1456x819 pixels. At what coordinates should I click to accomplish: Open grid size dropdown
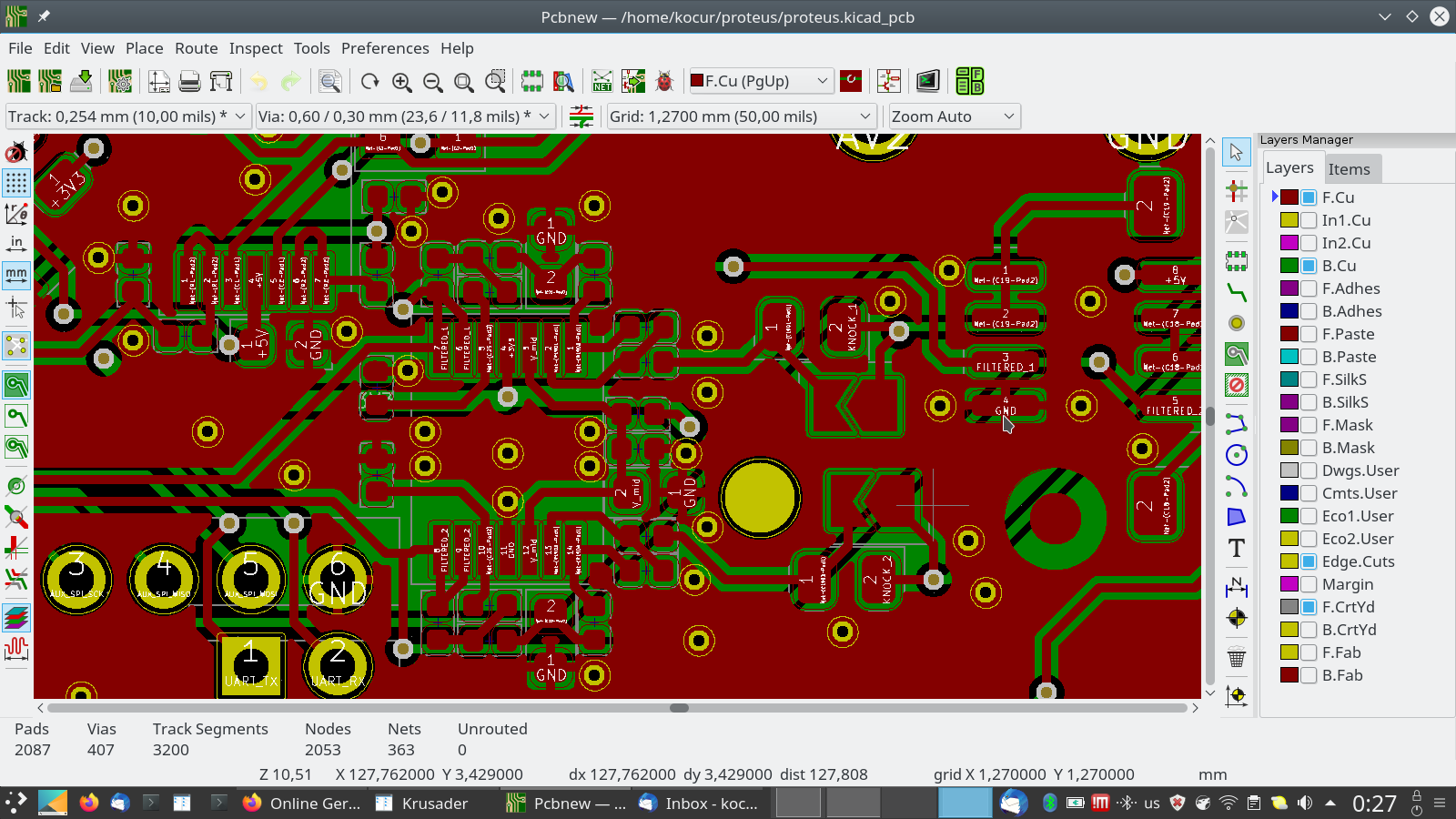pyautogui.click(x=742, y=116)
